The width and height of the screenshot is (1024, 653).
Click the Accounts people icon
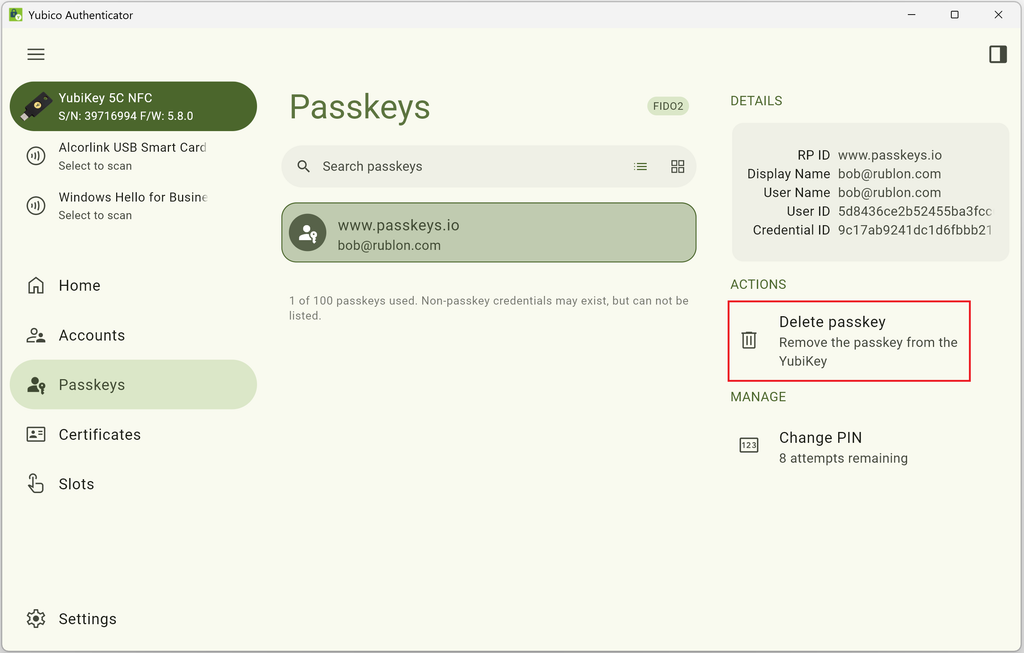coord(36,335)
